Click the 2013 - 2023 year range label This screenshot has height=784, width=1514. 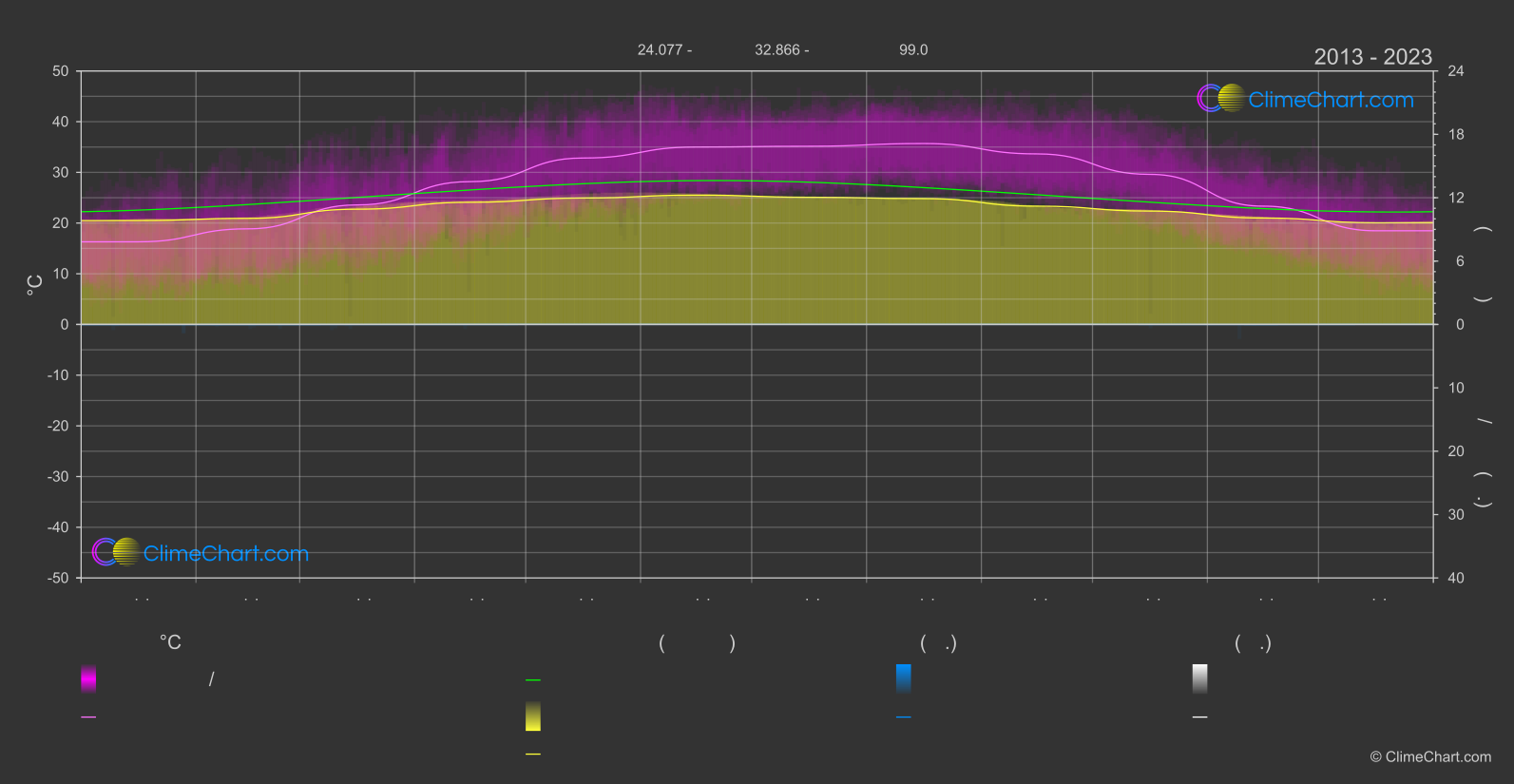1372,57
